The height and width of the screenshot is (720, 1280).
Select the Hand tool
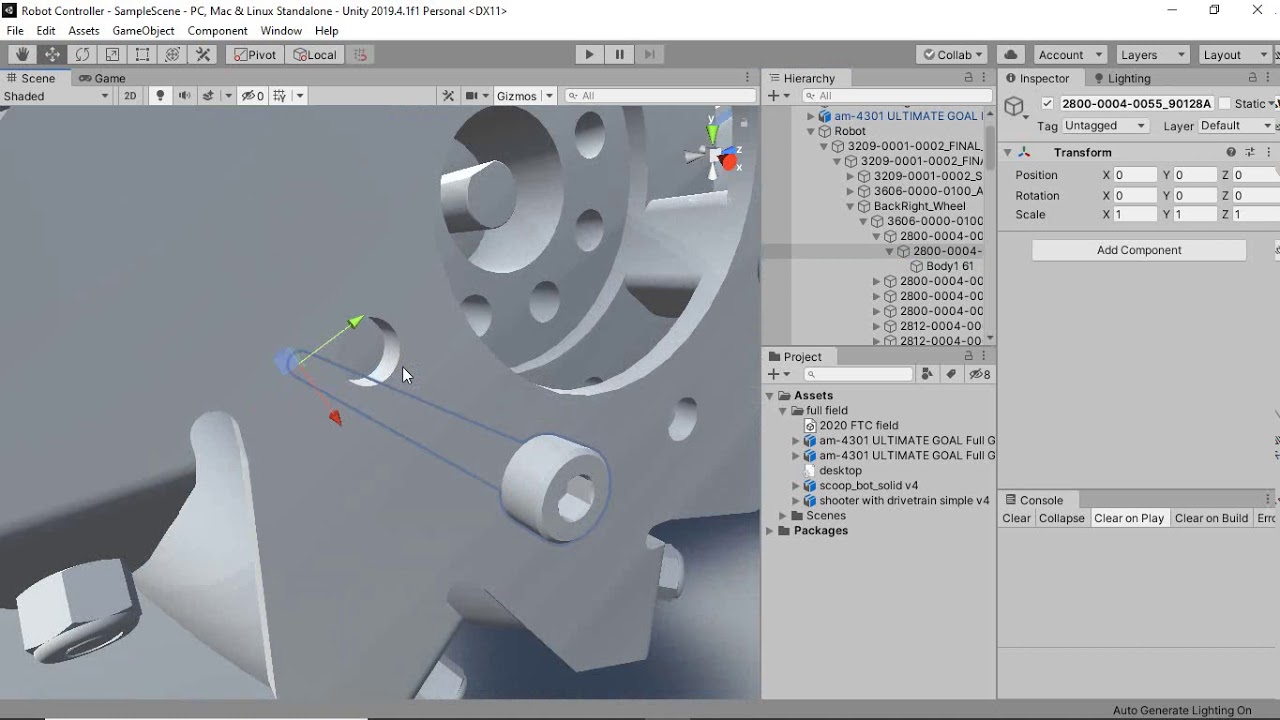[21, 55]
